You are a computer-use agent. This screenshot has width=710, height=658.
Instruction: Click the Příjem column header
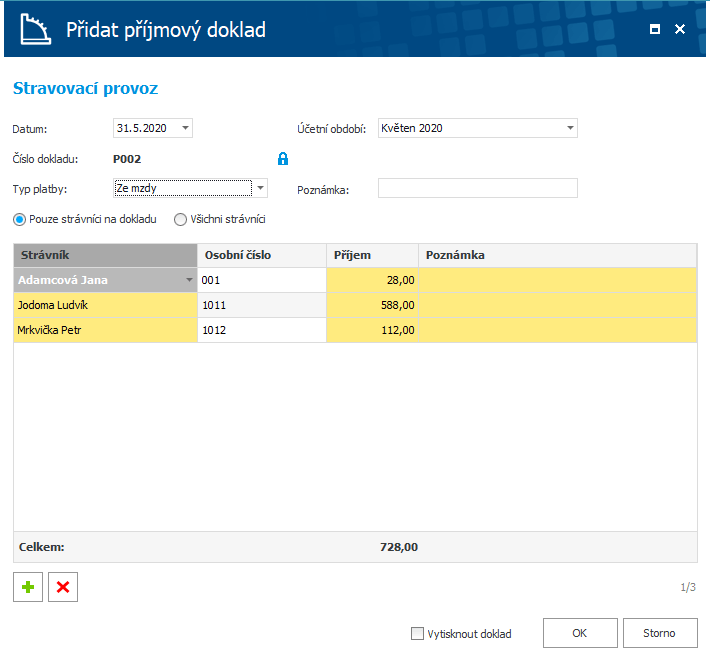pyautogui.click(x=372, y=255)
